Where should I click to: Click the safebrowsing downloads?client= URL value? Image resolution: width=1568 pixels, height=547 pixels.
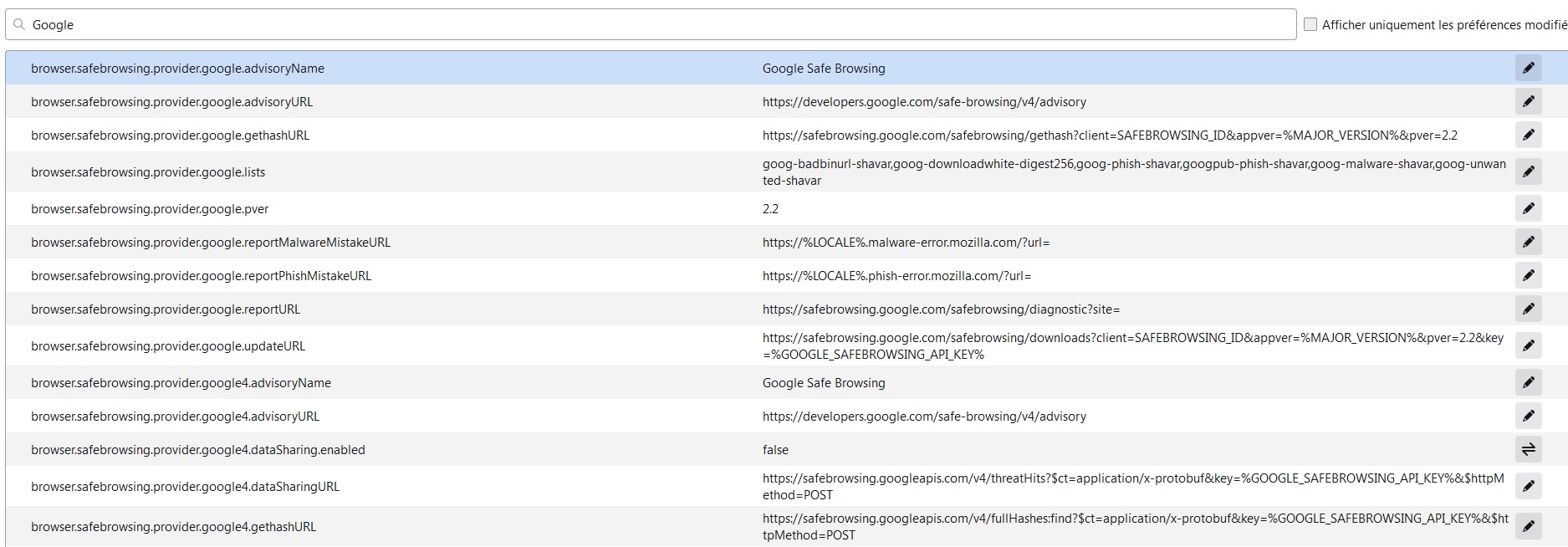(x=1133, y=346)
